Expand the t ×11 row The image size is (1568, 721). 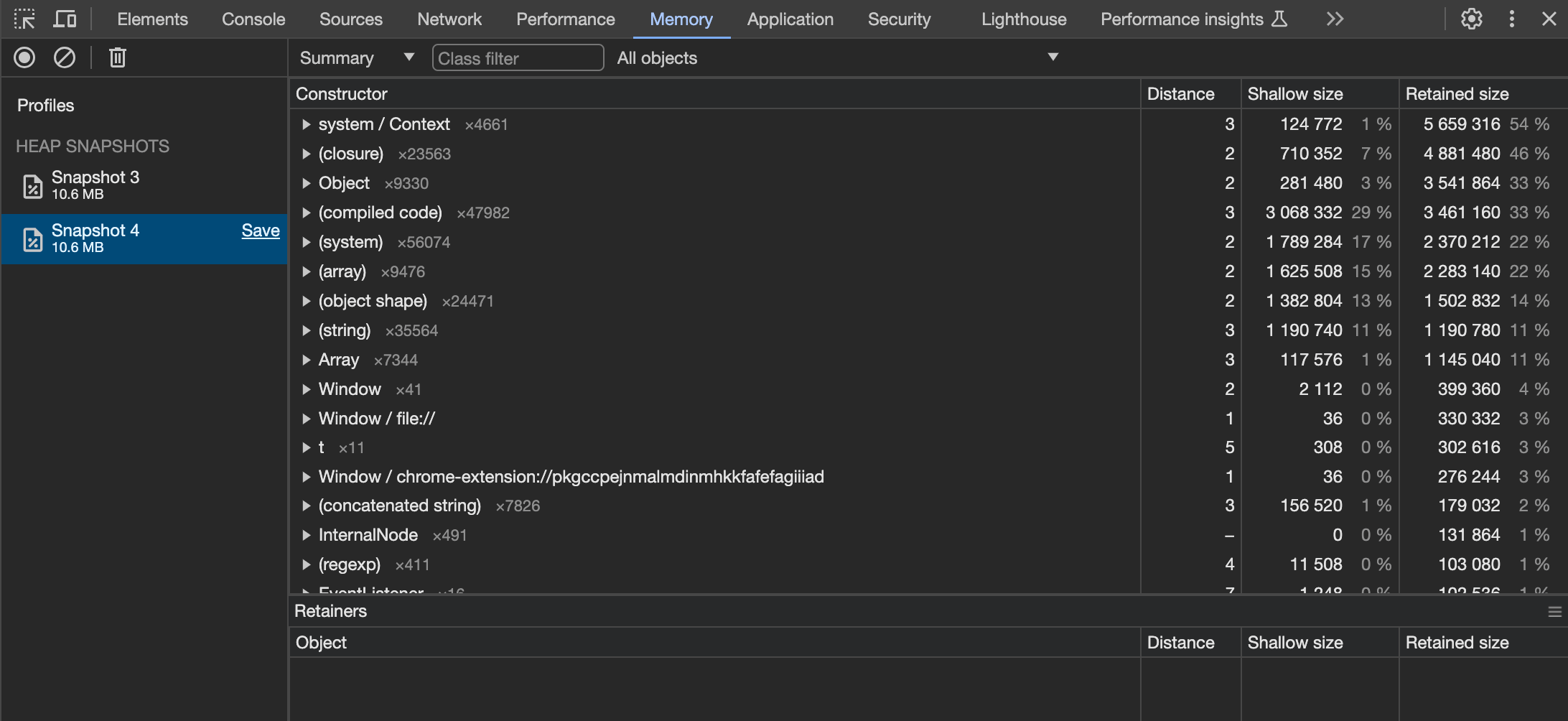pos(307,447)
